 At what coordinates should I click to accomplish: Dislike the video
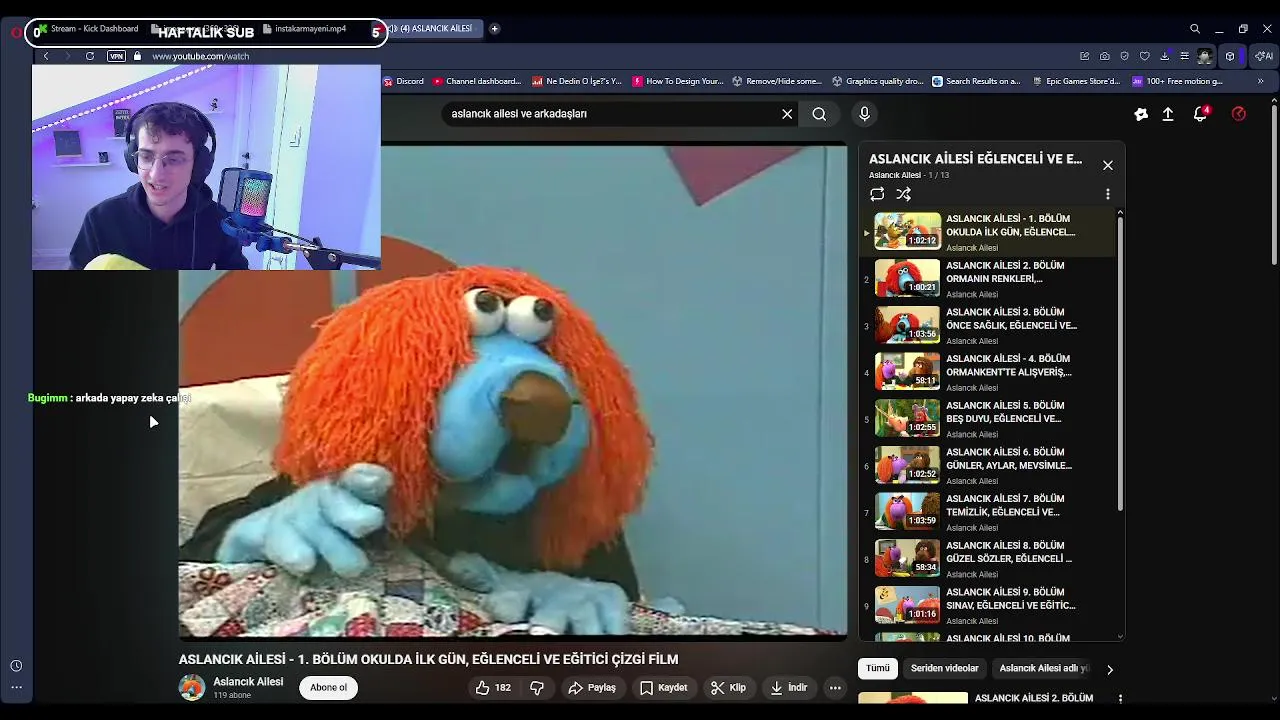point(537,688)
